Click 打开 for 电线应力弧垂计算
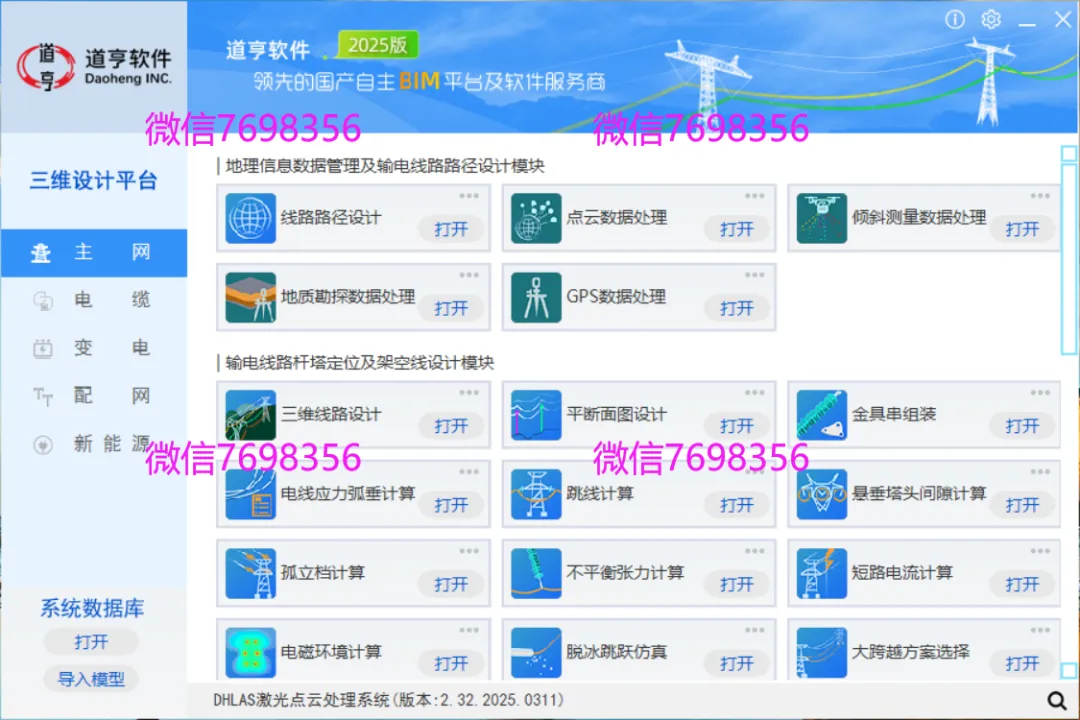Screen dimensions: 1080x720 point(451,506)
